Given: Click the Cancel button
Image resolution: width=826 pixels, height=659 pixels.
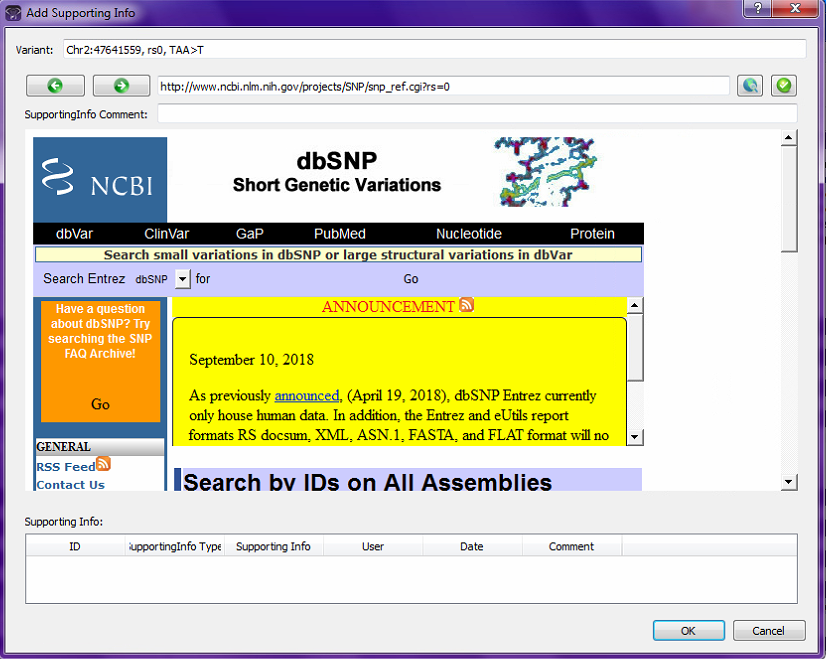Looking at the screenshot, I should (x=769, y=631).
